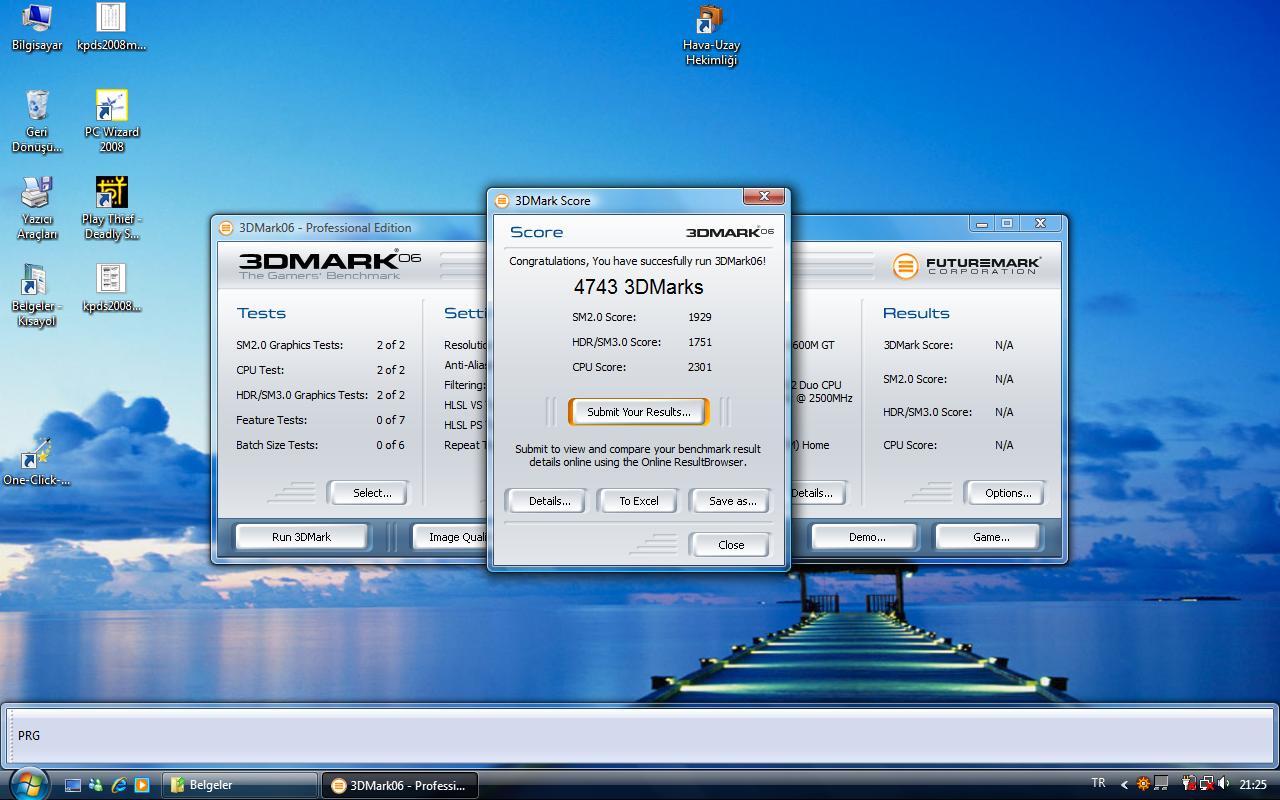Screen dimensions: 1280x800
Task: Click the 3DMark06 main window title icon
Action: tap(226, 227)
